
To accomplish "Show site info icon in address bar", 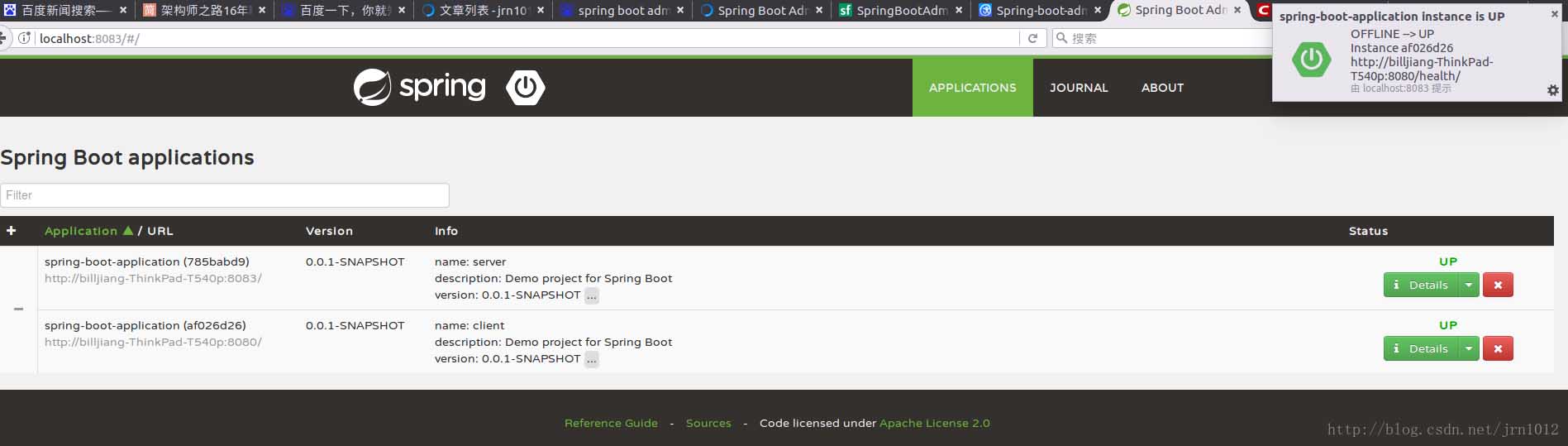I will 24,38.
